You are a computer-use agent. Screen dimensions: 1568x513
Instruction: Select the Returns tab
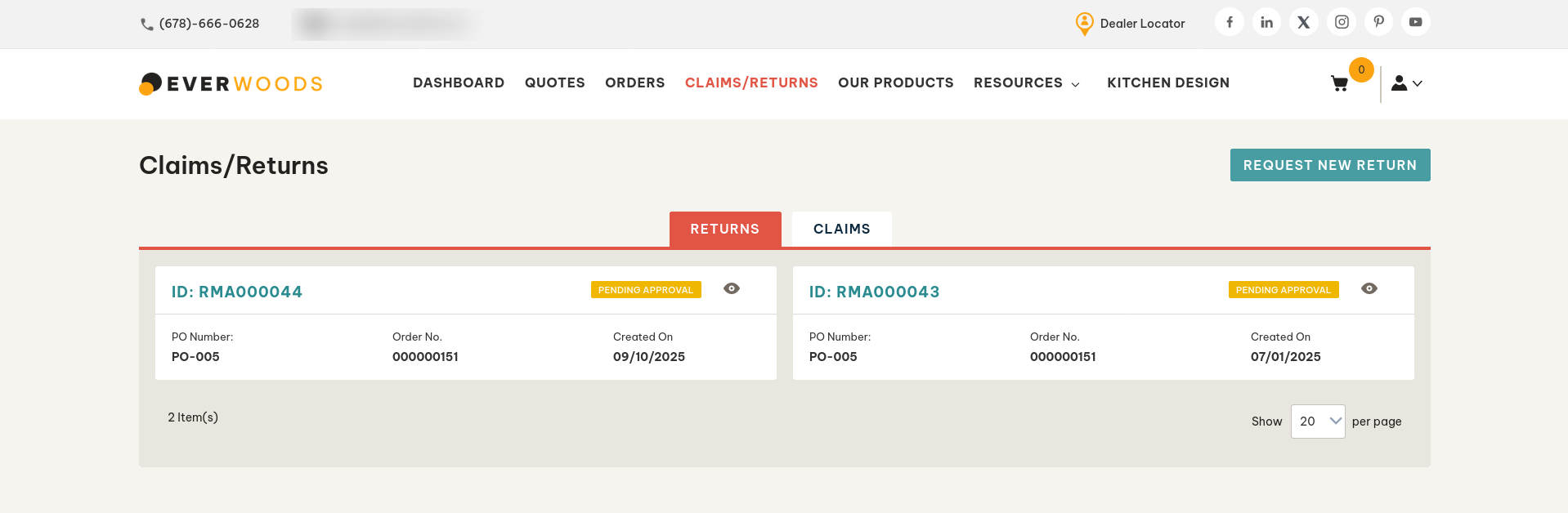[724, 229]
